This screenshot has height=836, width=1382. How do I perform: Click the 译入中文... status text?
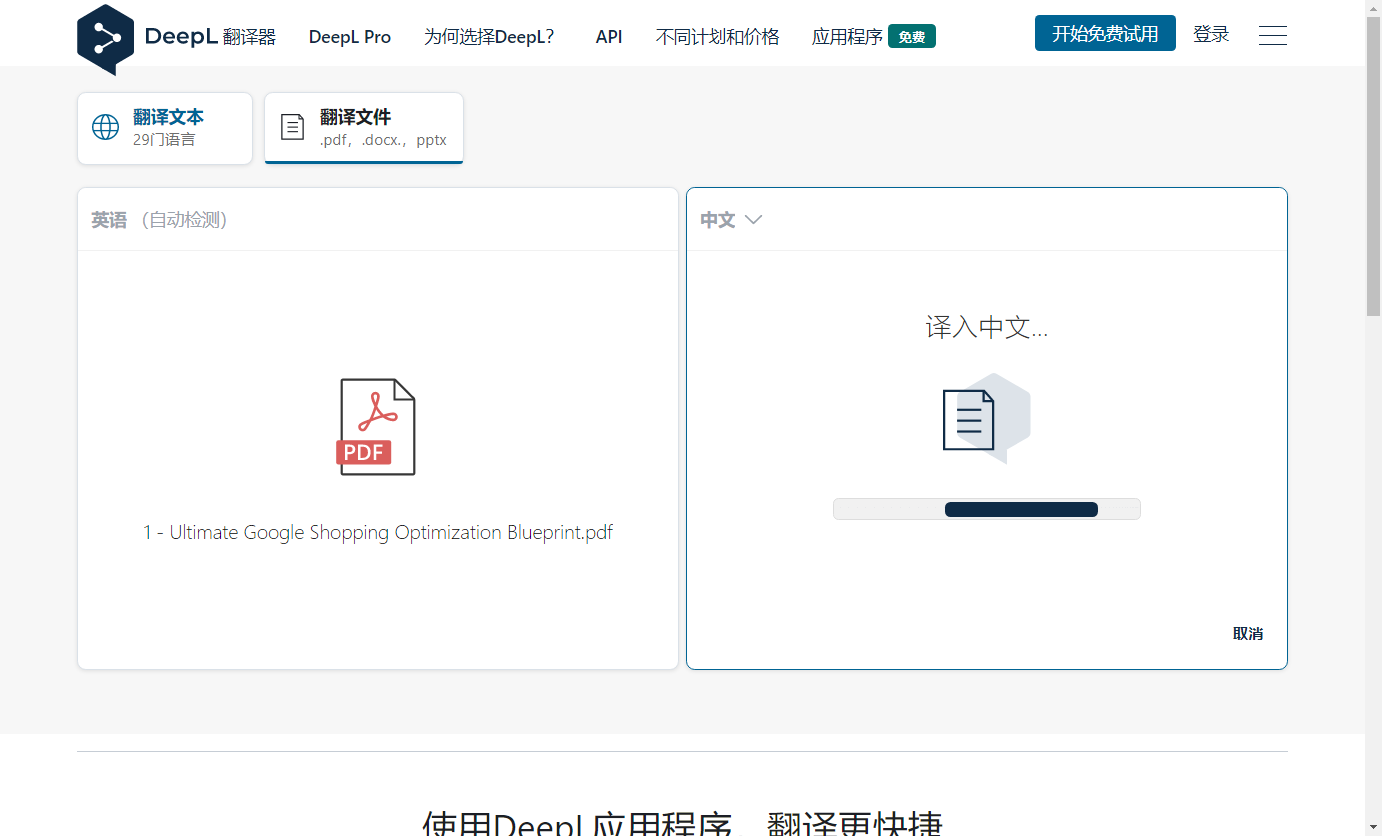[x=987, y=327]
